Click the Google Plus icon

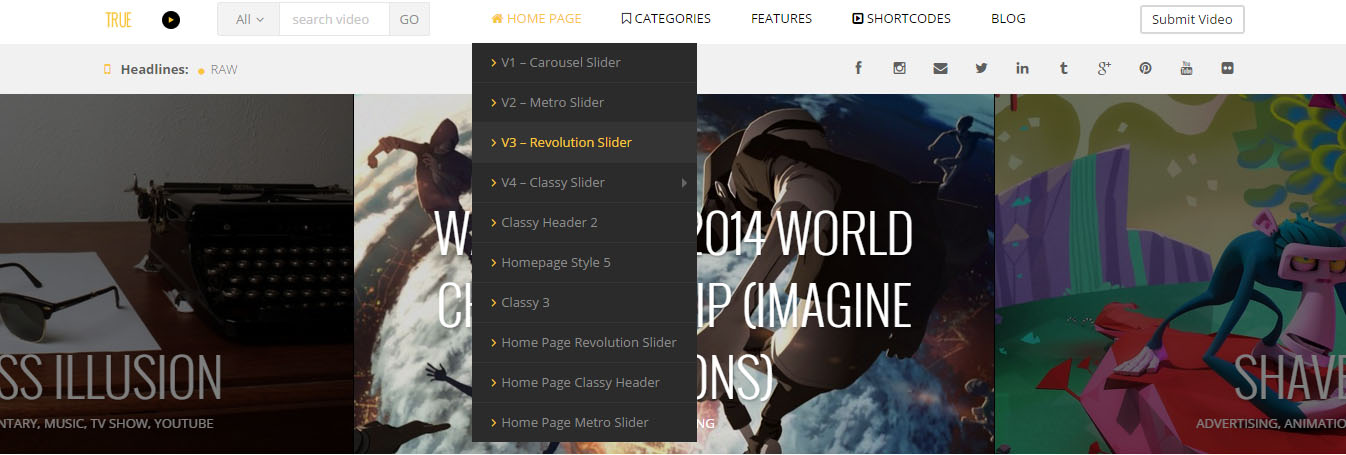point(1104,68)
